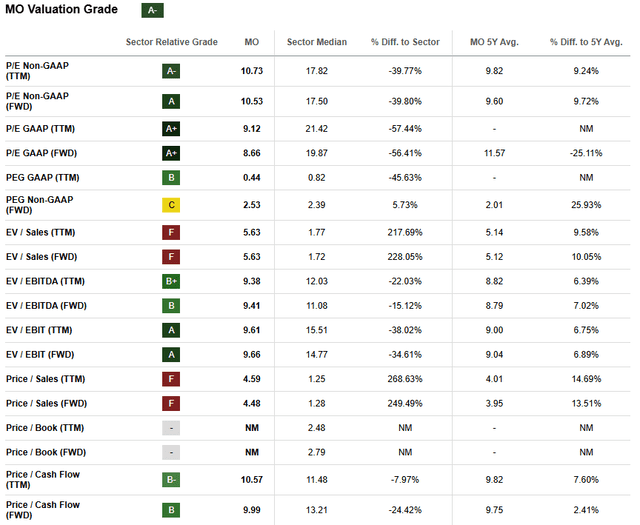Click the B grade badge for PEG GAAP (TTM)
Image resolution: width=640 pixels, height=525 pixels.
tap(172, 177)
